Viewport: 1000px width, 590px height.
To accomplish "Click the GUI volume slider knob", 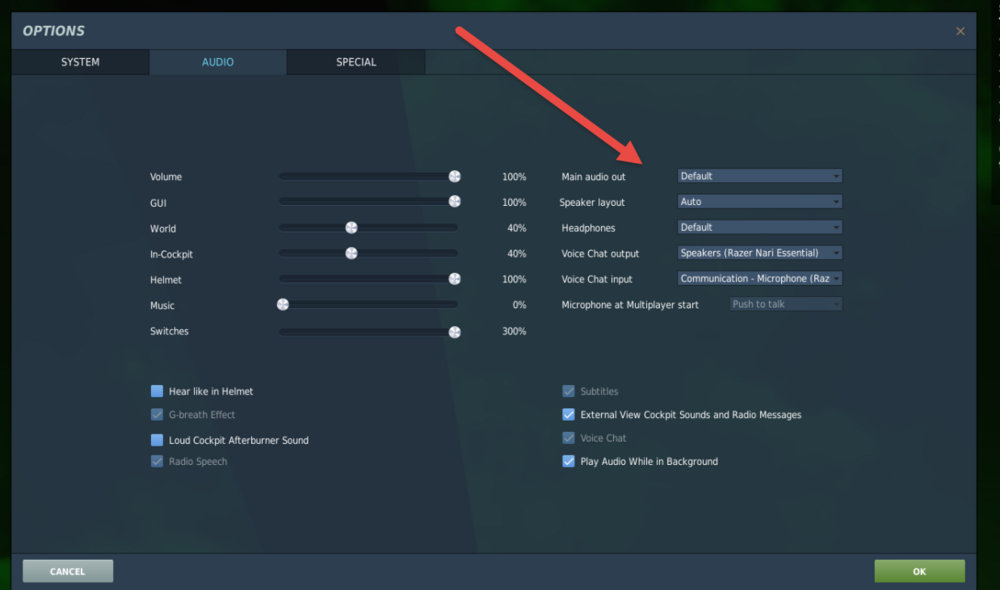I will (x=455, y=202).
